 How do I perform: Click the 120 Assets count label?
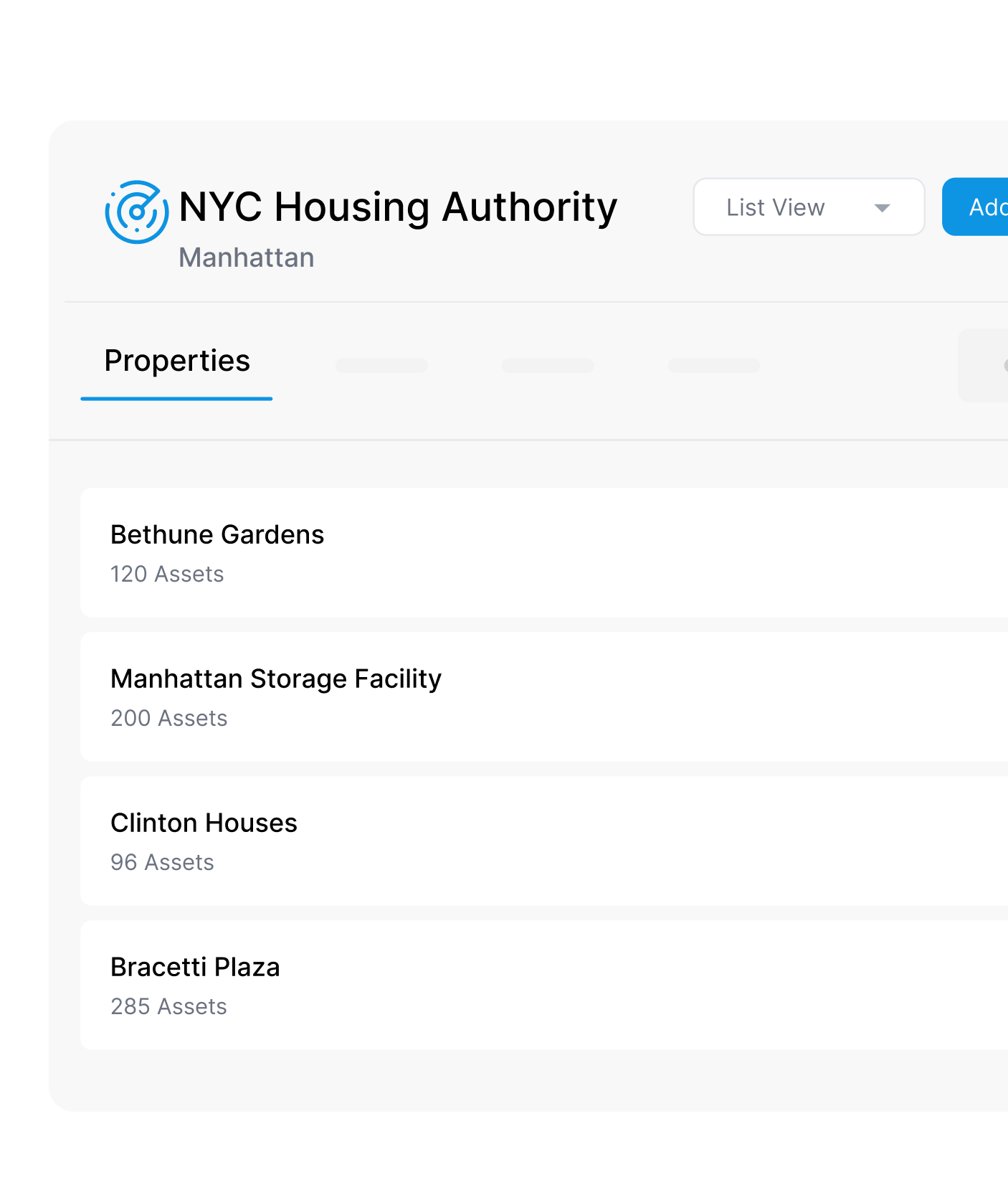pyautogui.click(x=167, y=574)
